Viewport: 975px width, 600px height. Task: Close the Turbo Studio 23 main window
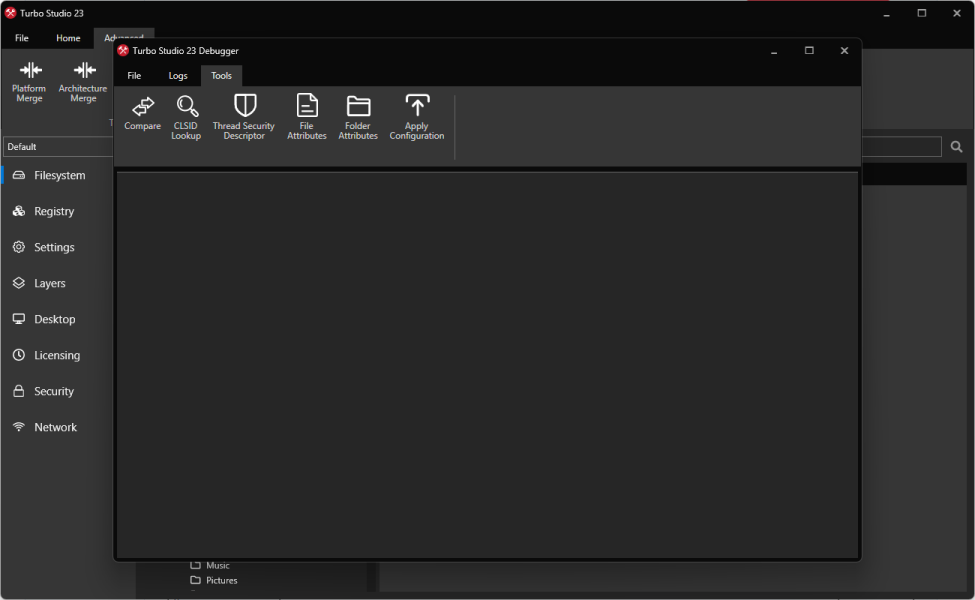pos(957,13)
